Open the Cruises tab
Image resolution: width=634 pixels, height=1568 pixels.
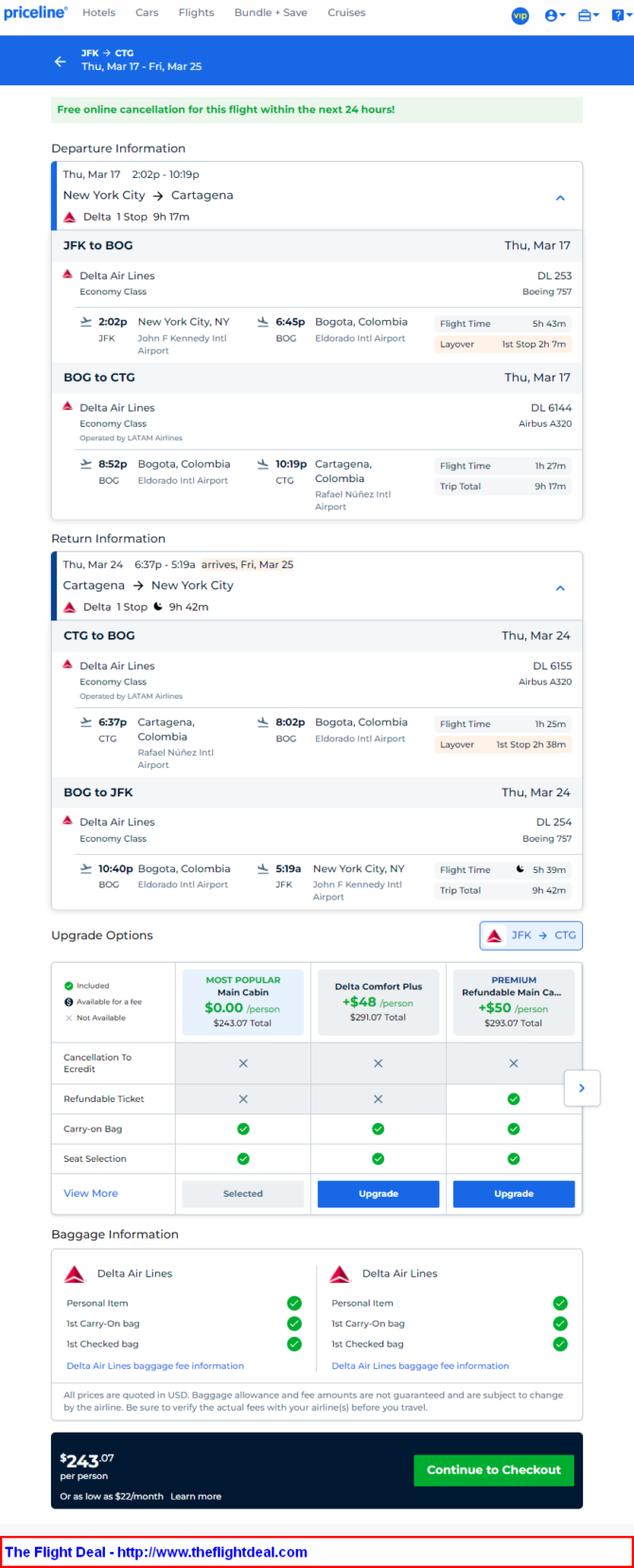pos(346,12)
